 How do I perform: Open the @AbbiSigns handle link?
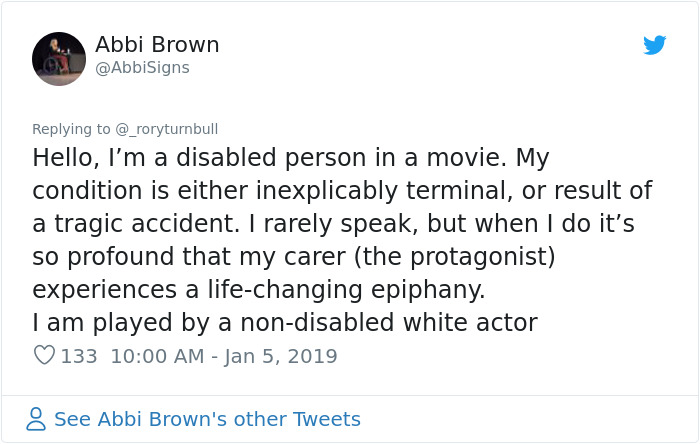point(142,68)
